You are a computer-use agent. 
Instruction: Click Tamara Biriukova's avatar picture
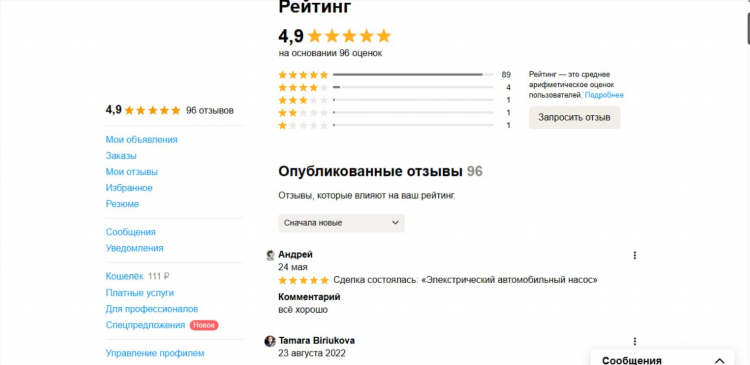tap(270, 341)
